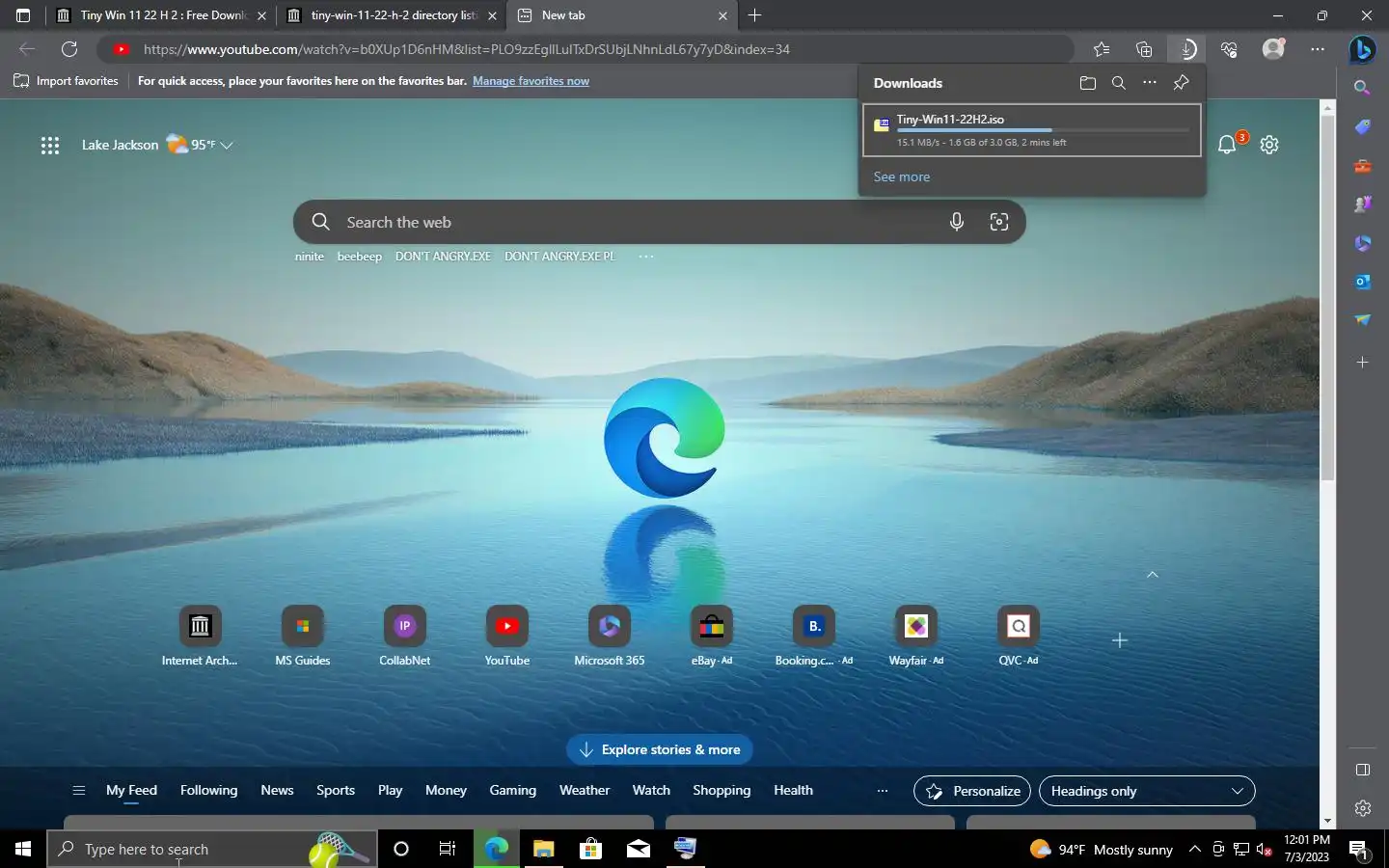Click the address bar URL

point(467,49)
